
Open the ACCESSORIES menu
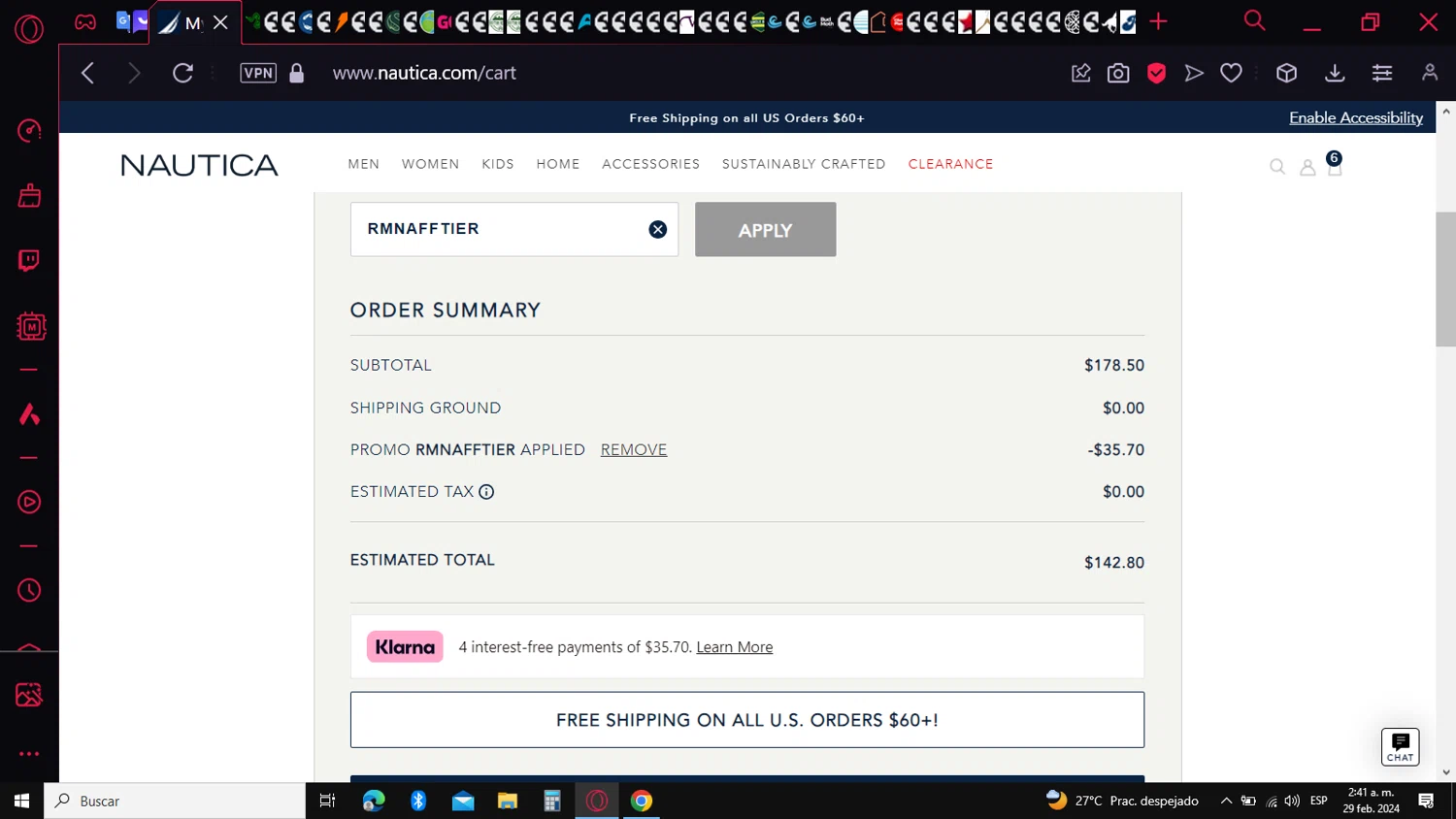coord(650,164)
